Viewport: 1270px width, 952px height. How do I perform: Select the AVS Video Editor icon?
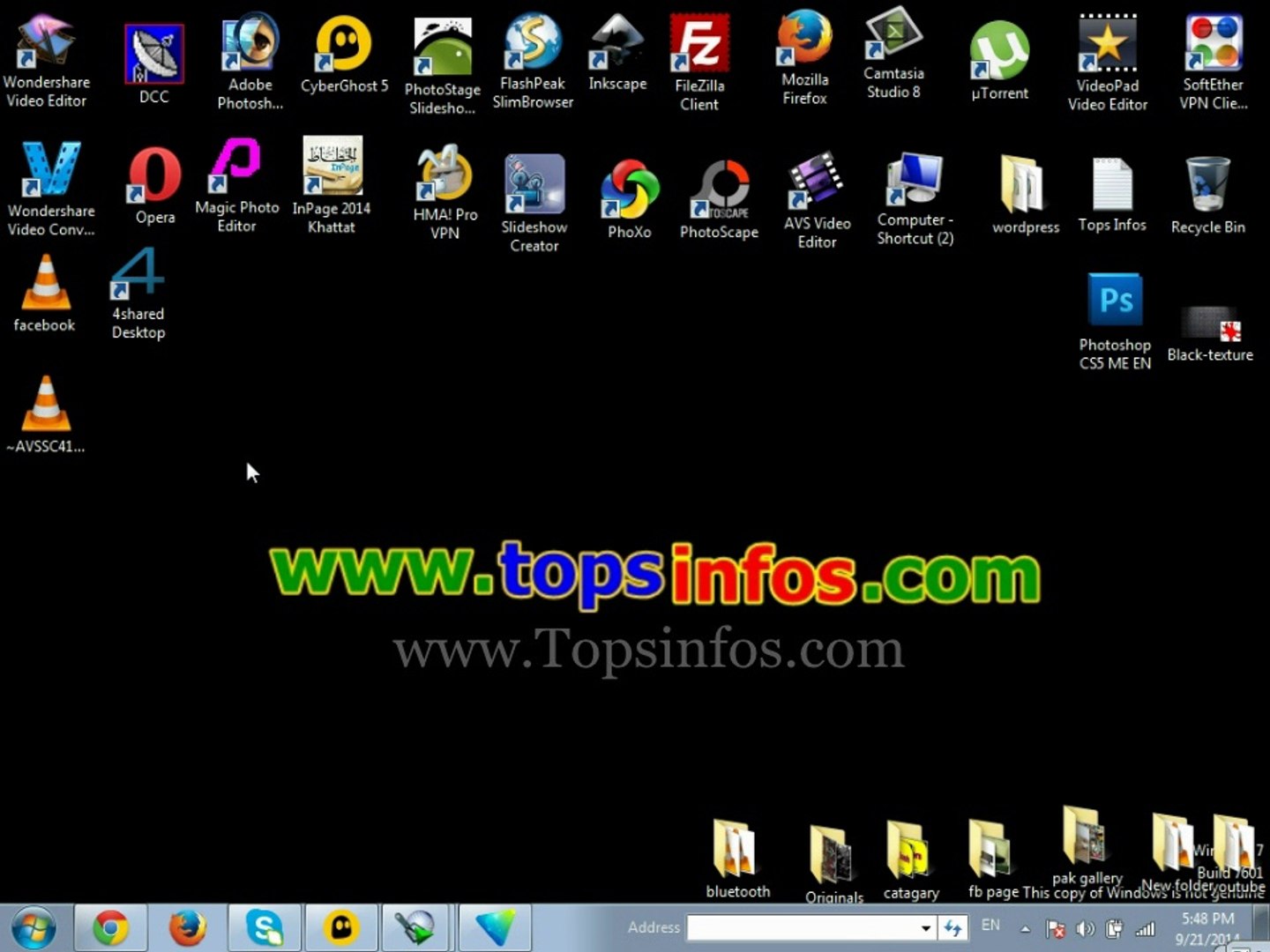(818, 201)
